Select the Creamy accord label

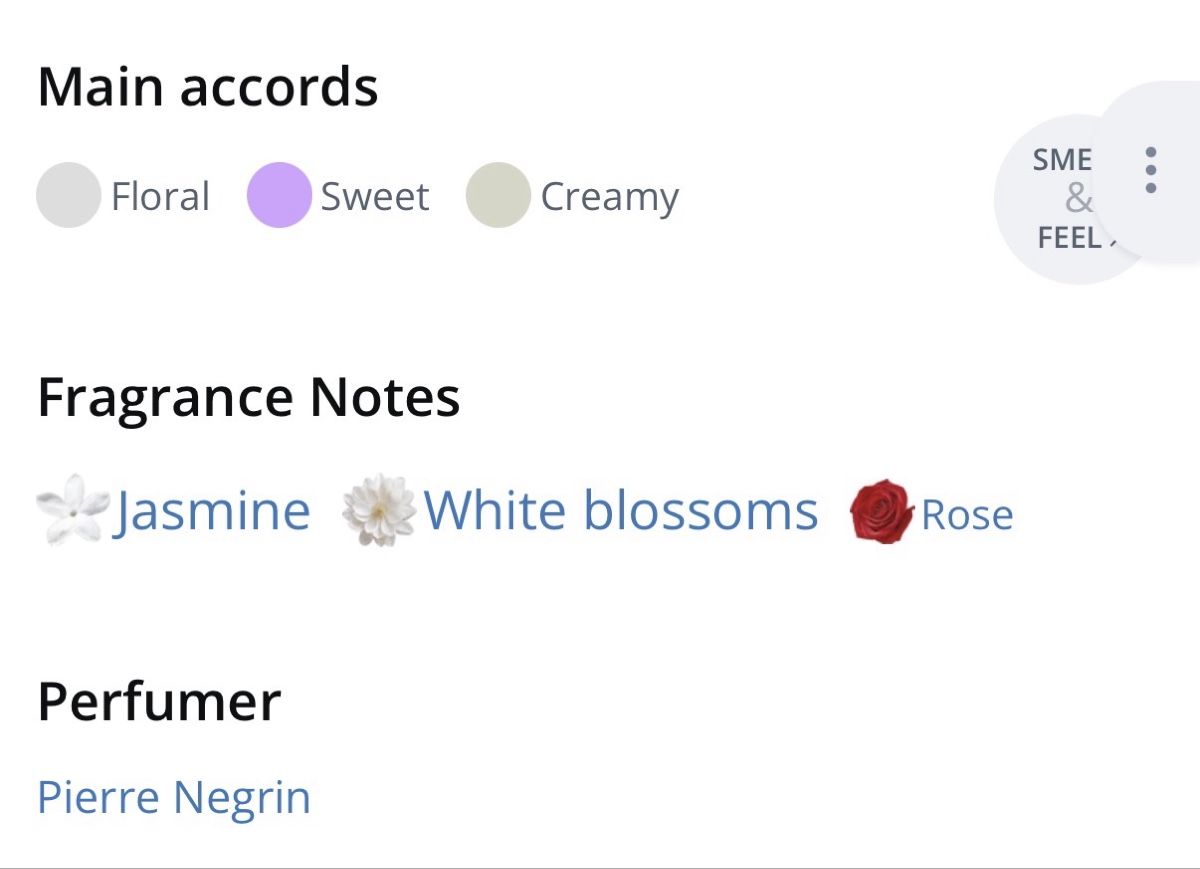pyautogui.click(x=610, y=198)
